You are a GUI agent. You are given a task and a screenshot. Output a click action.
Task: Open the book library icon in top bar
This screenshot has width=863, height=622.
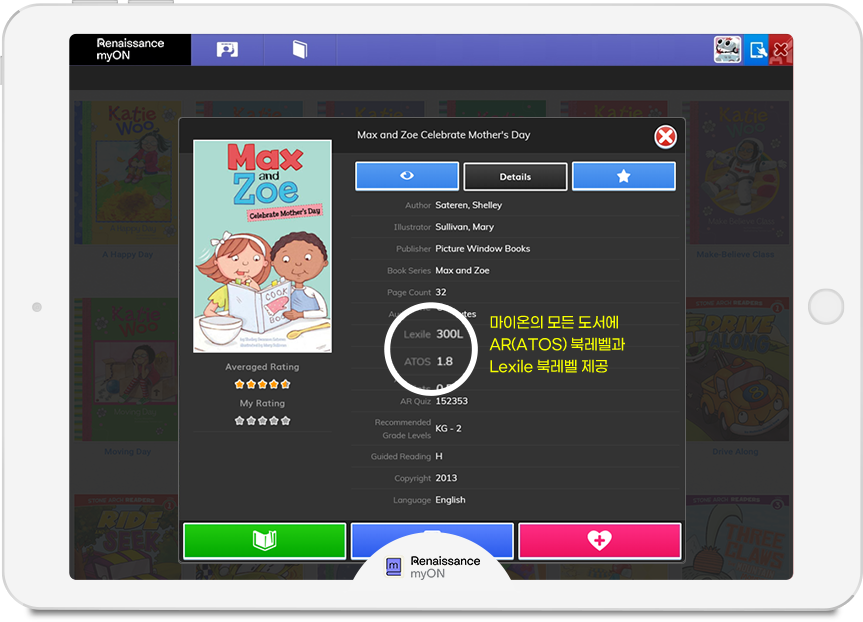point(299,50)
